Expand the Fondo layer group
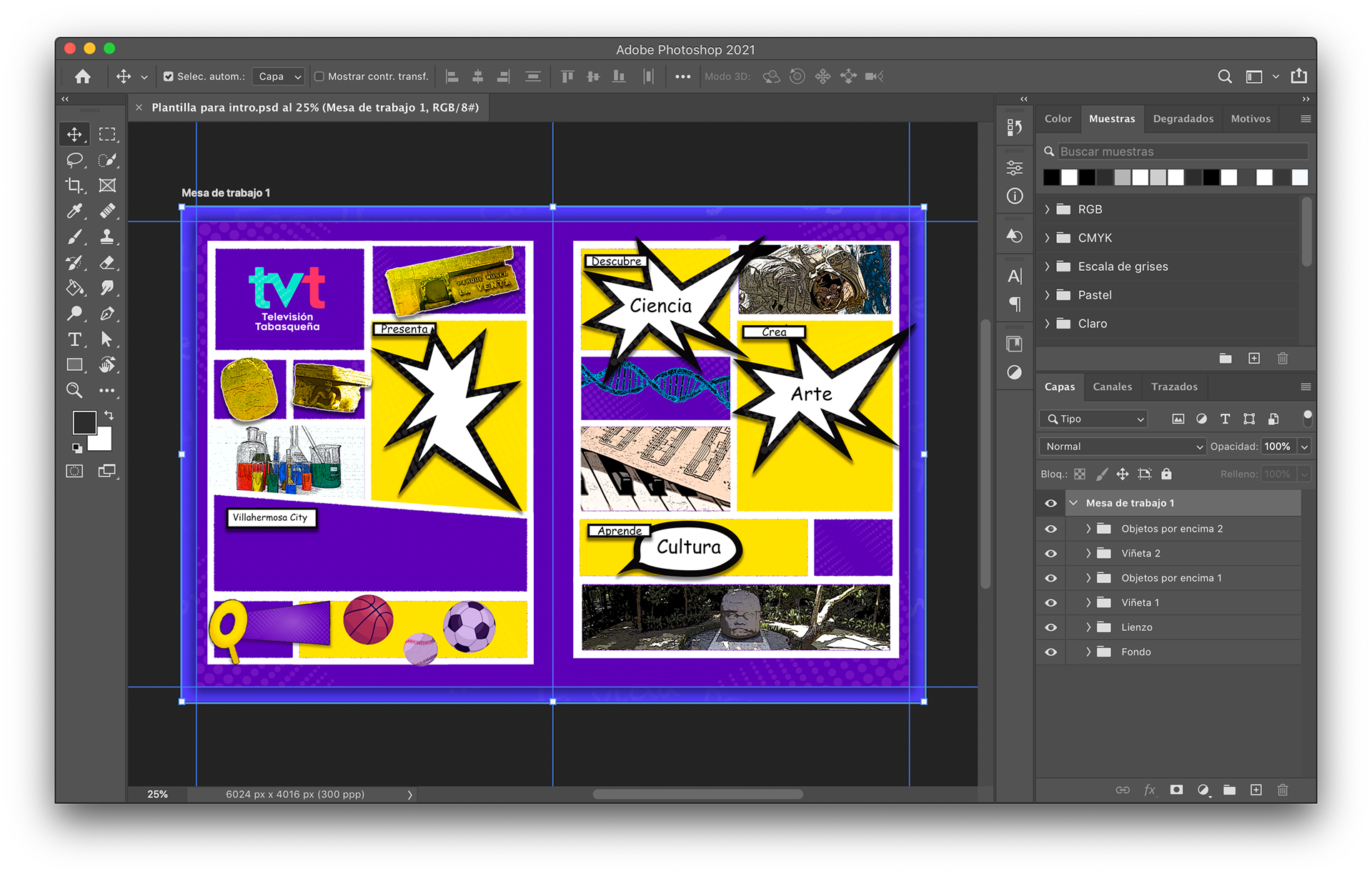The width and height of the screenshot is (1372, 876). [1088, 652]
